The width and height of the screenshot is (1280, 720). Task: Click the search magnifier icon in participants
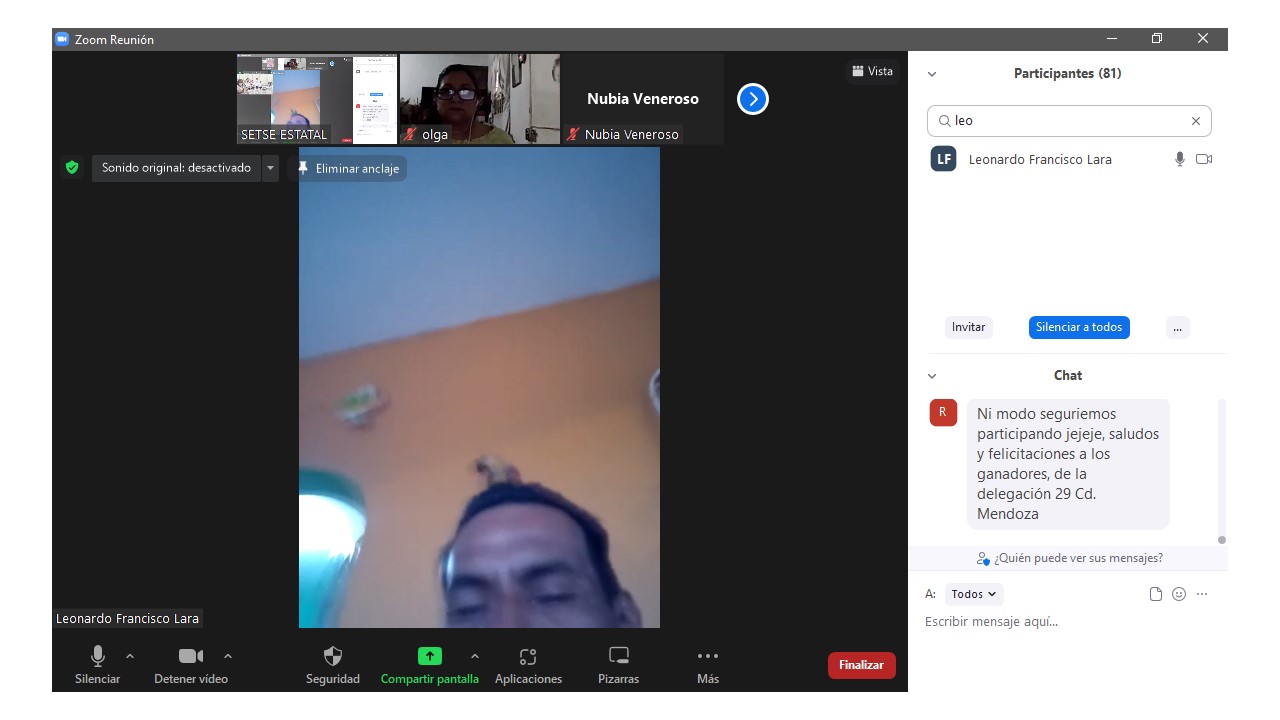pyautogui.click(x=944, y=121)
